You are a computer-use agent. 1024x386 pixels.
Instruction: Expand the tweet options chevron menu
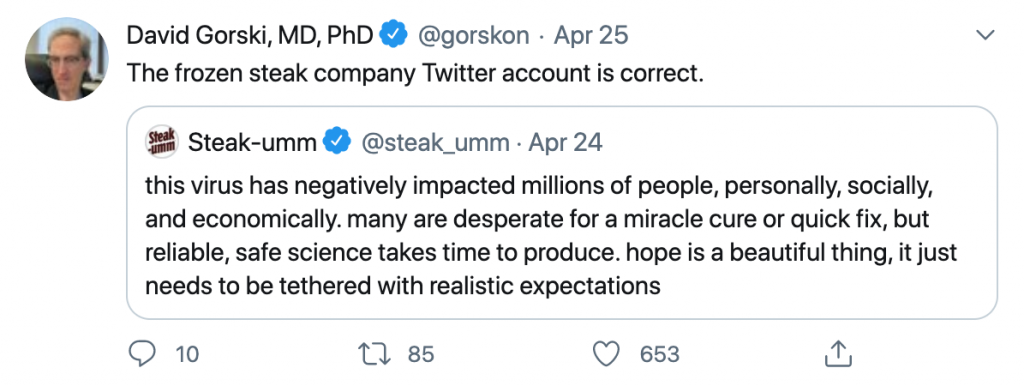(x=985, y=35)
